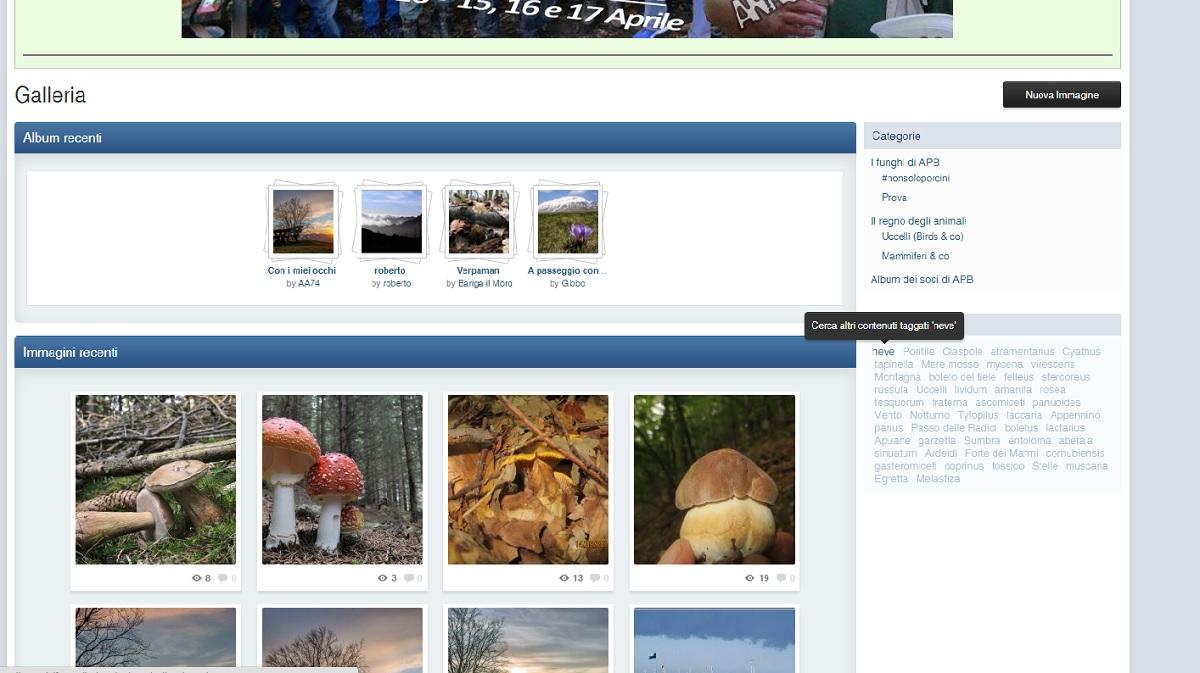This screenshot has height=673, width=1200.
Task: Open the Prova subcategory
Action: (x=894, y=198)
